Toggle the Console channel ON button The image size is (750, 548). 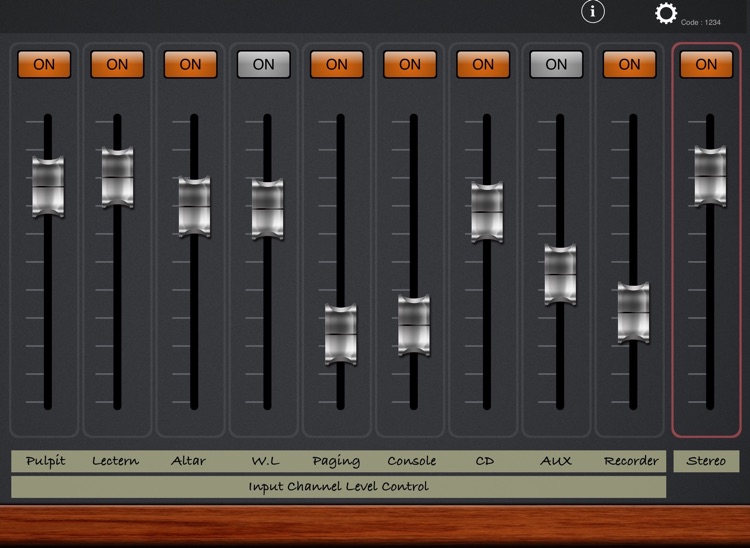(410, 65)
